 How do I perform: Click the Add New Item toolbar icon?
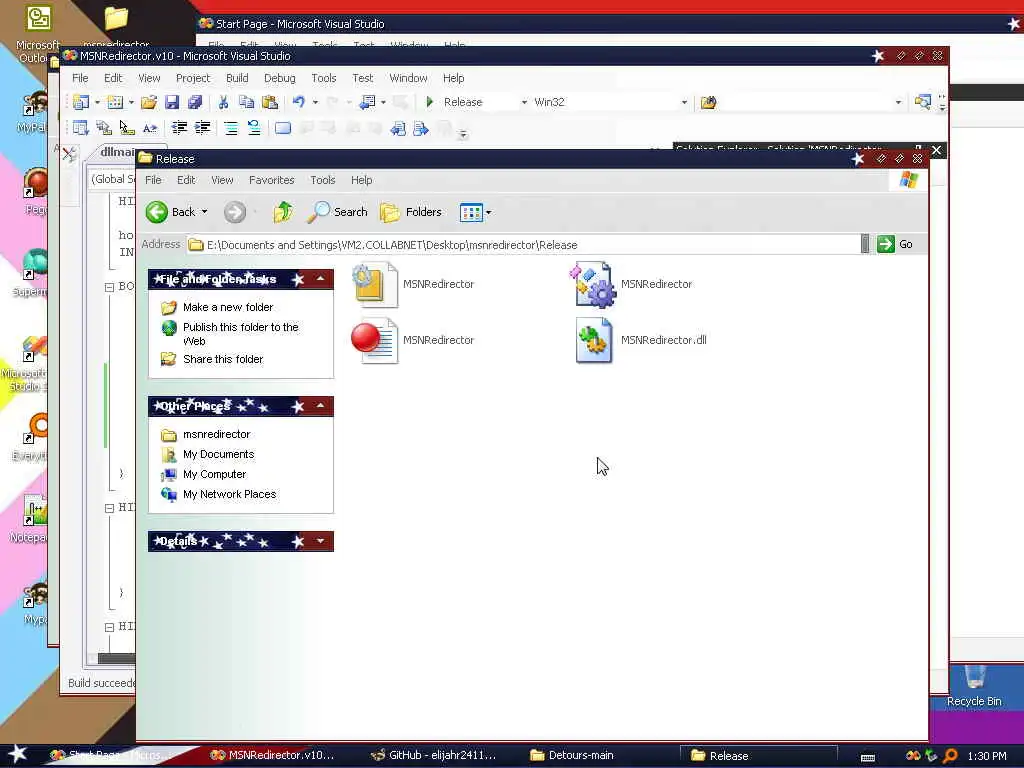(116, 102)
